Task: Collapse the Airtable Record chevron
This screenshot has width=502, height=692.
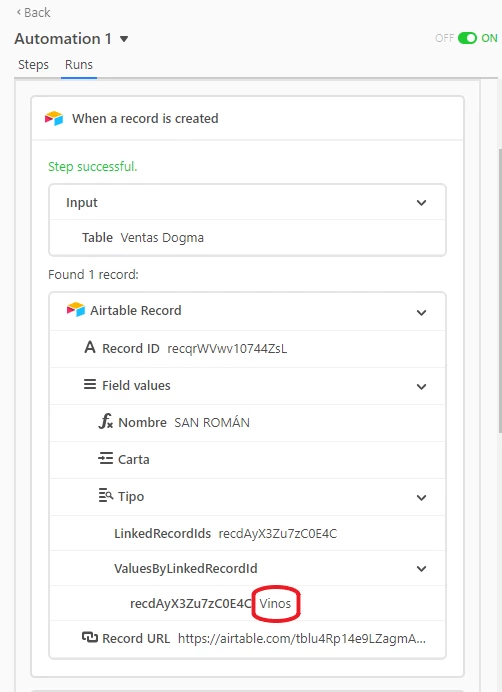Action: tap(421, 312)
